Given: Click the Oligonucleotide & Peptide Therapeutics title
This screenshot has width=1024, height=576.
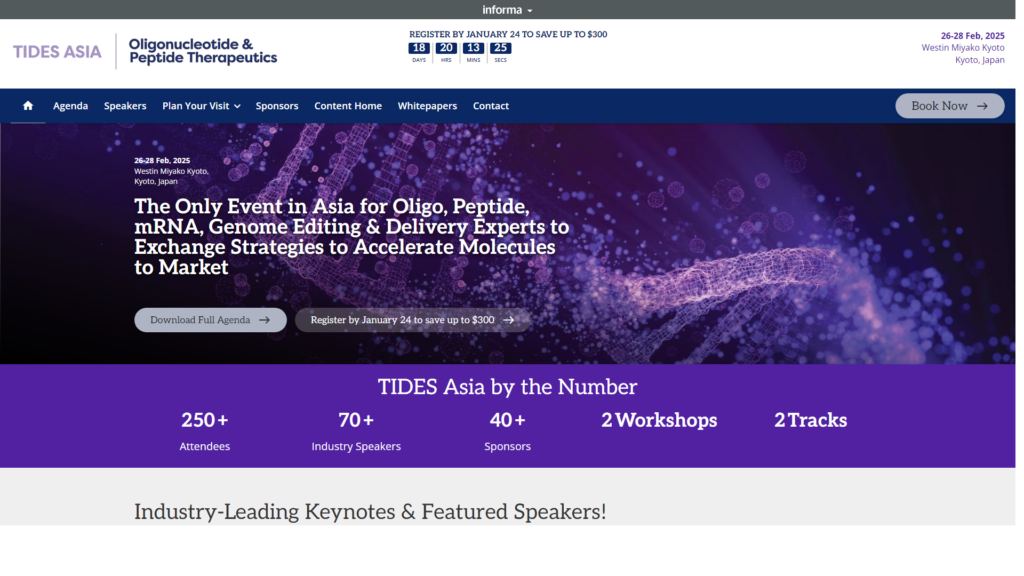Looking at the screenshot, I should click(x=202, y=51).
